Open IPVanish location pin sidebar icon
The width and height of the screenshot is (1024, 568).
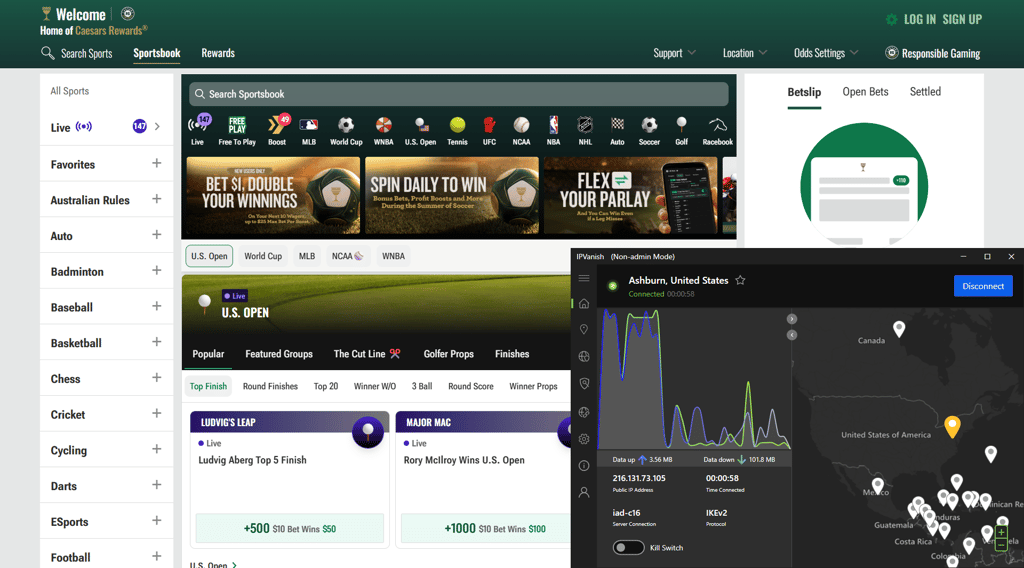(x=584, y=330)
